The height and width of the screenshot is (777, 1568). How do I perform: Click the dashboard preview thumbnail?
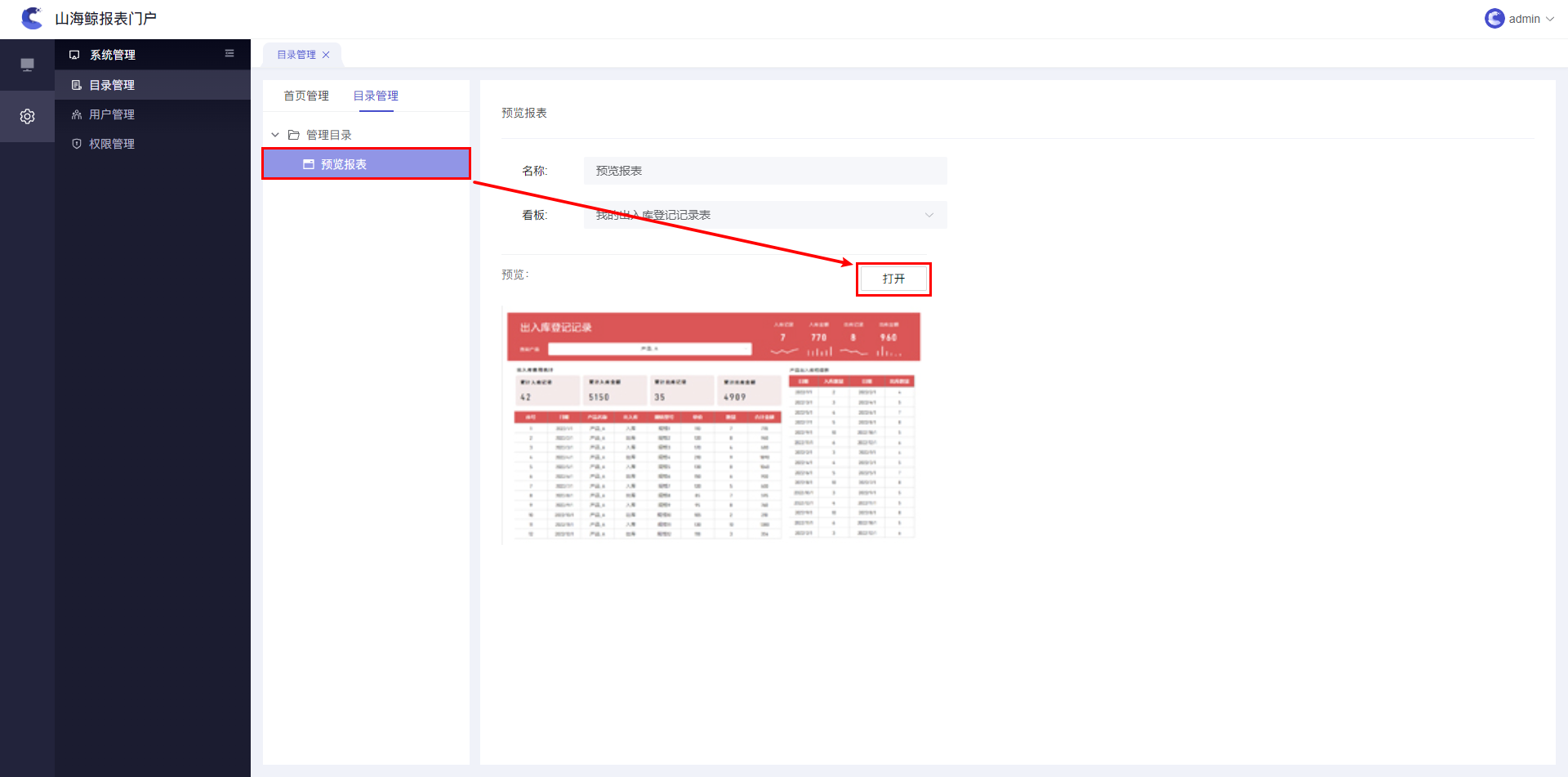click(711, 426)
